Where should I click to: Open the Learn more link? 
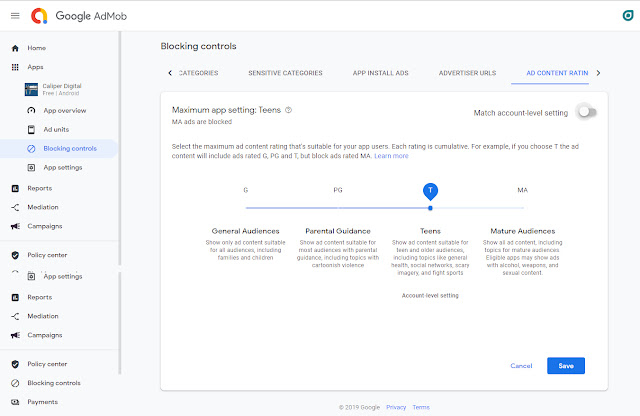tap(391, 156)
